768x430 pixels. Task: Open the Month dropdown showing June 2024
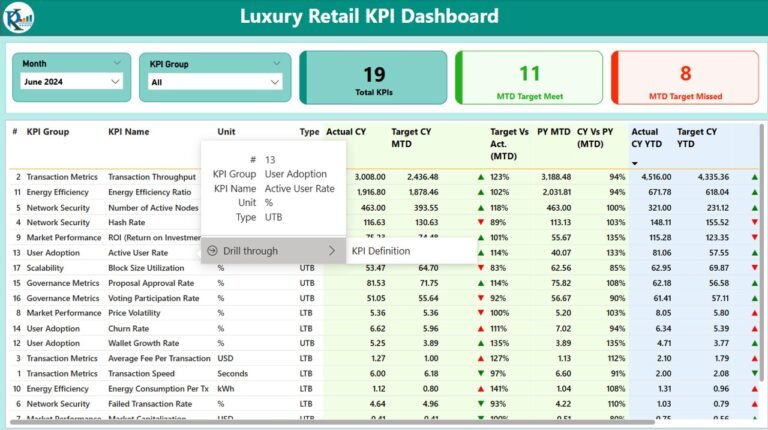tap(72, 82)
